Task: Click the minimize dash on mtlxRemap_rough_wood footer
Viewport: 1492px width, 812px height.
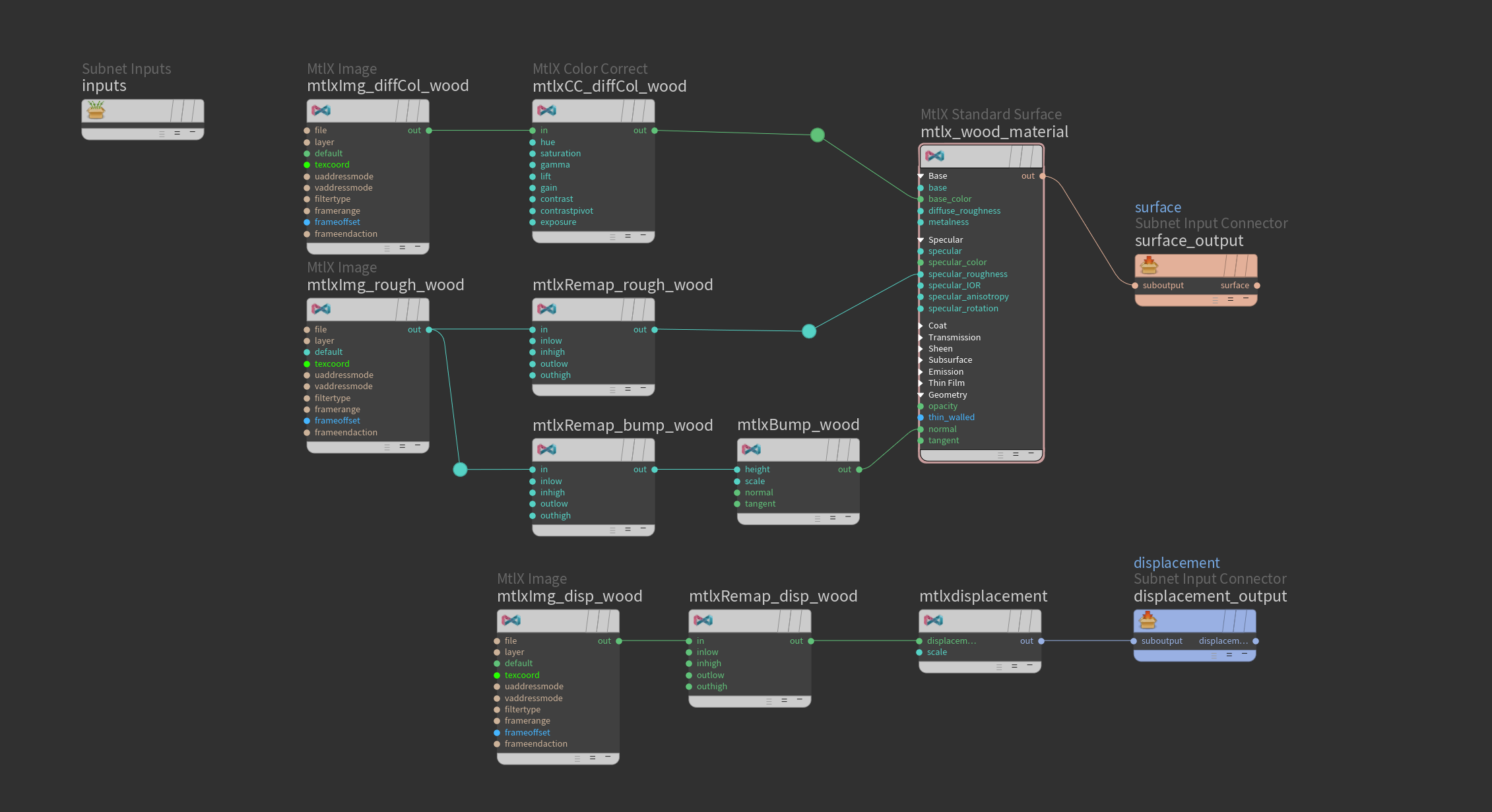Action: click(x=643, y=388)
